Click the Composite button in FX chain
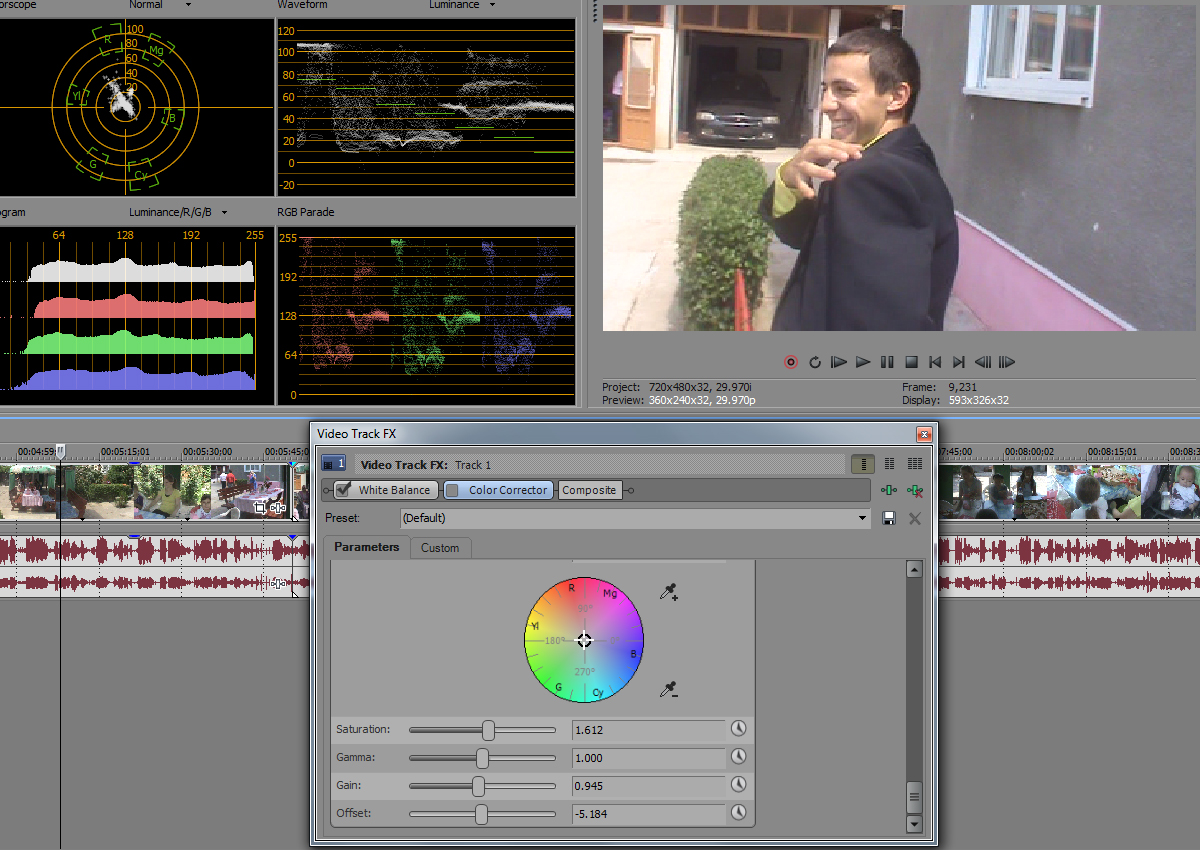 tap(589, 490)
